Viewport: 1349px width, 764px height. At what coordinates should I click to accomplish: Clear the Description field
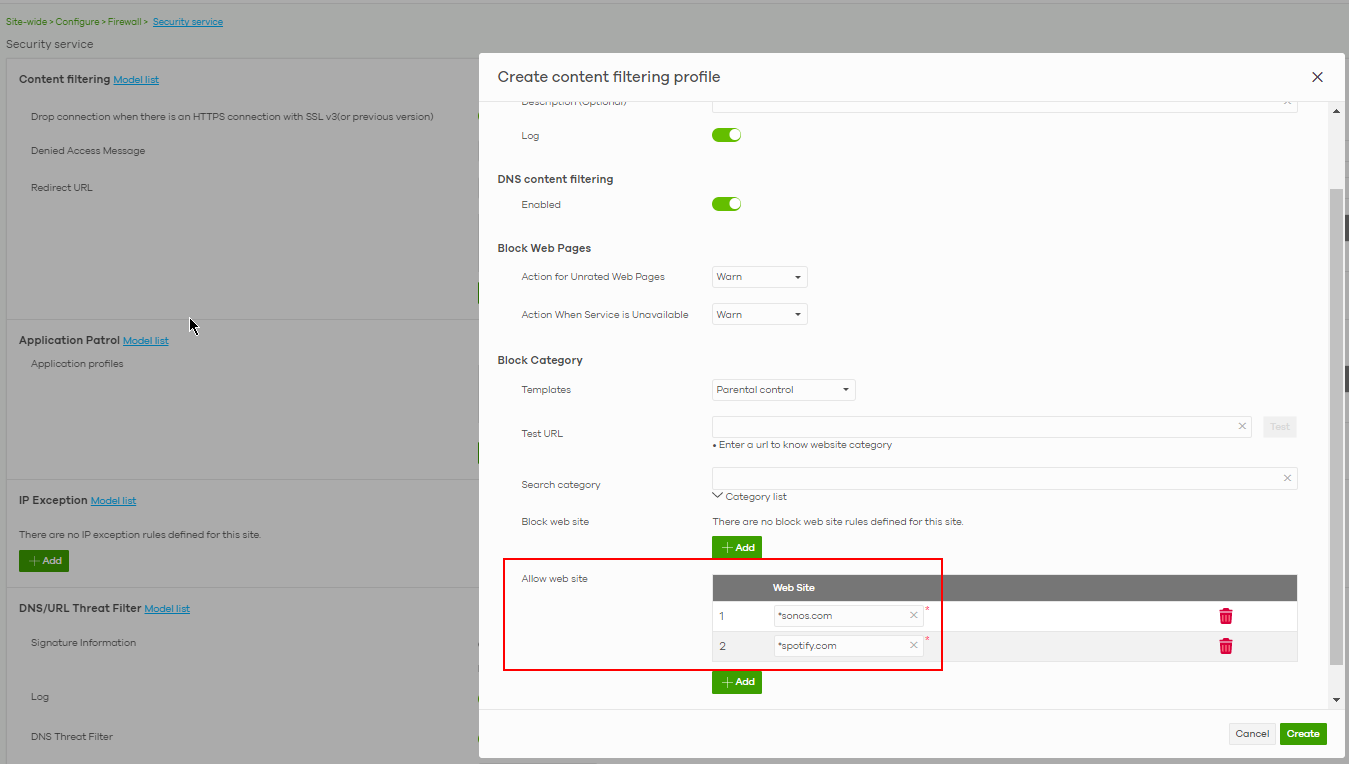point(1287,101)
